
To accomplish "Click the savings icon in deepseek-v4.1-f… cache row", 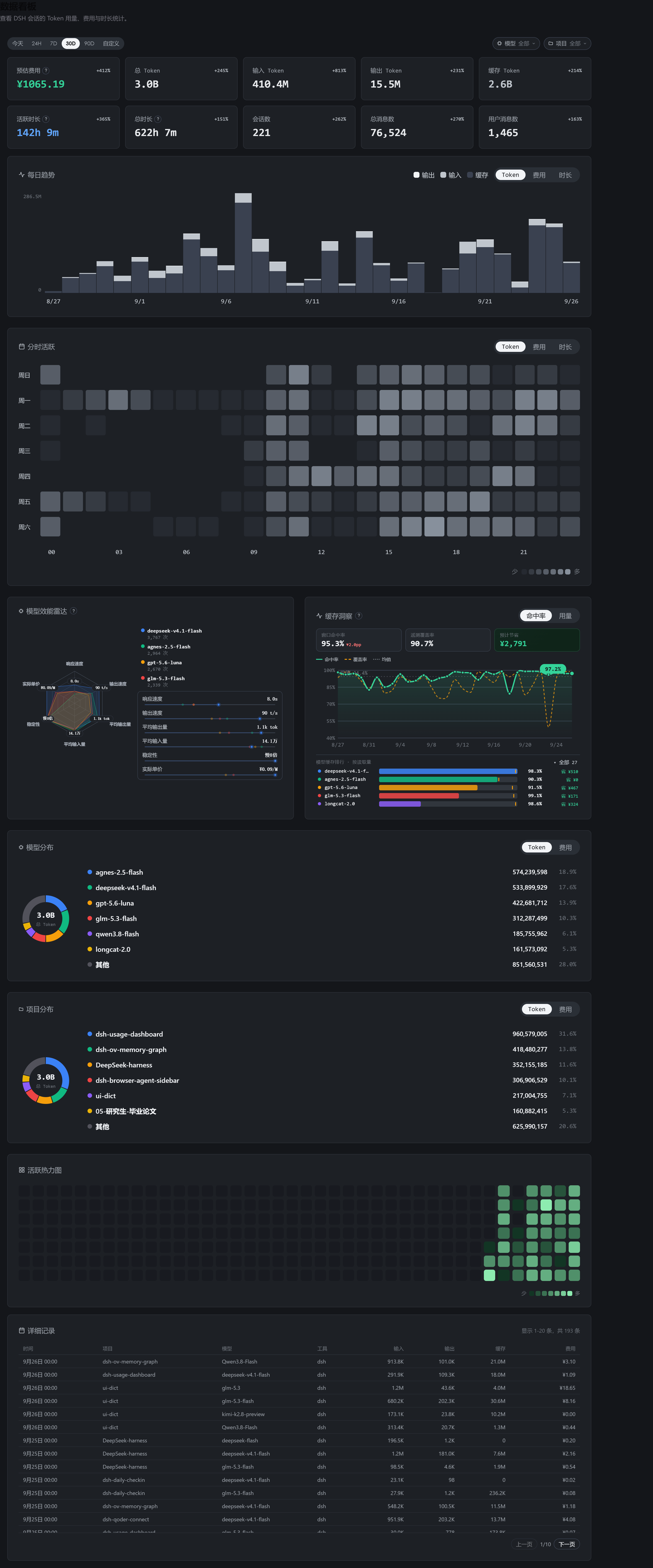I will pos(563,771).
